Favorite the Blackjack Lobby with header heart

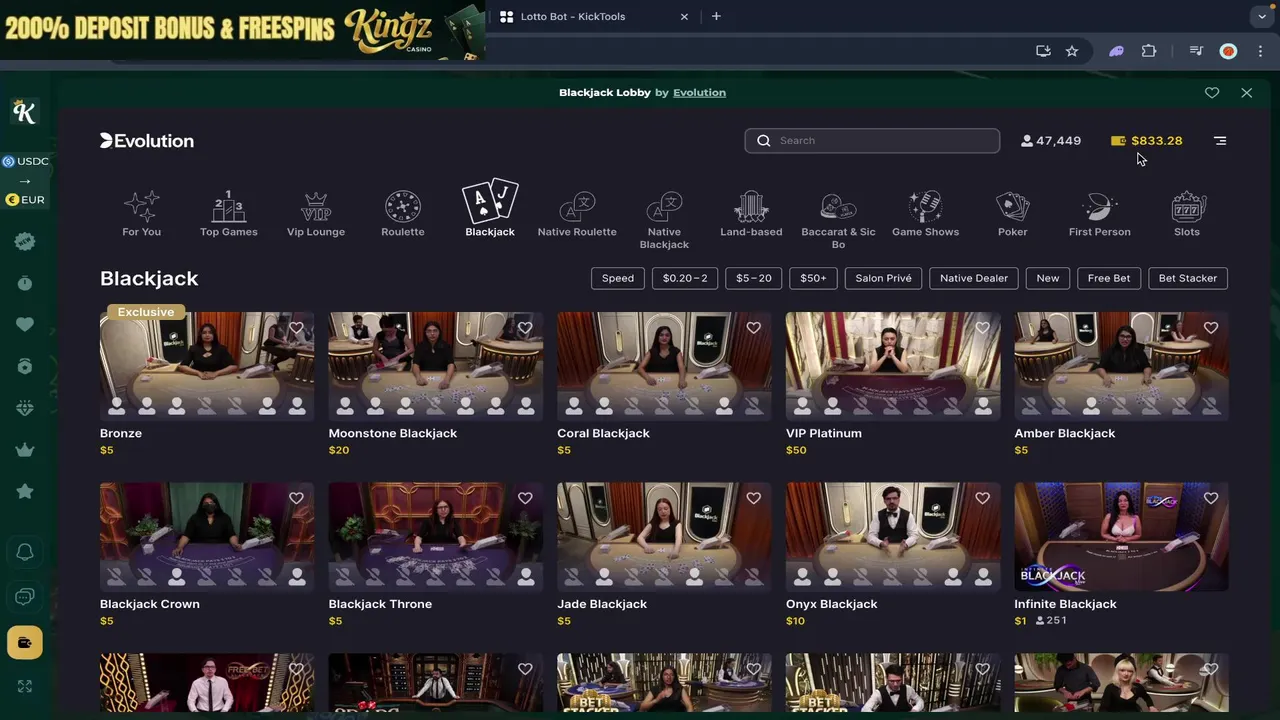click(1212, 92)
